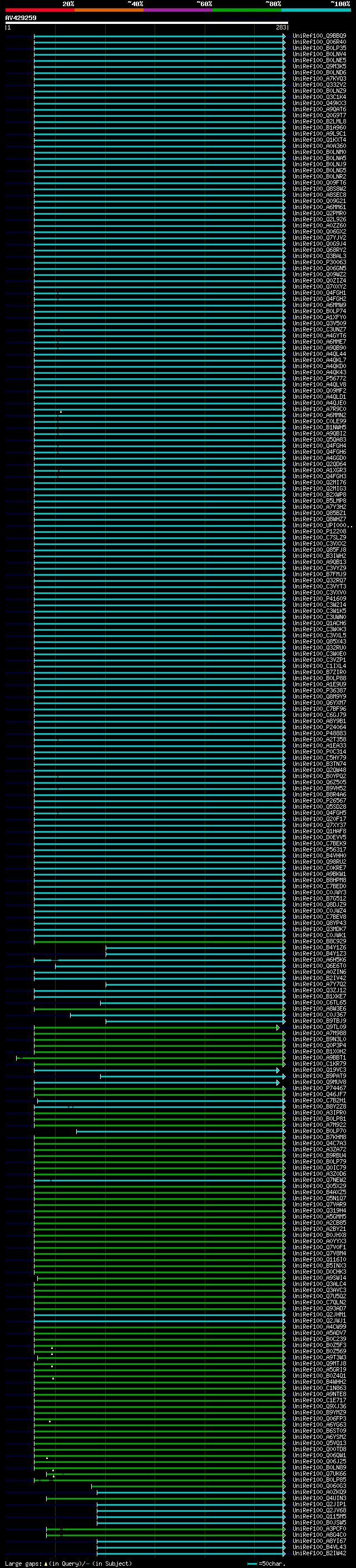Select hit label UniRef100_P56317
This screenshot has width=356, height=1568.
point(319,850)
